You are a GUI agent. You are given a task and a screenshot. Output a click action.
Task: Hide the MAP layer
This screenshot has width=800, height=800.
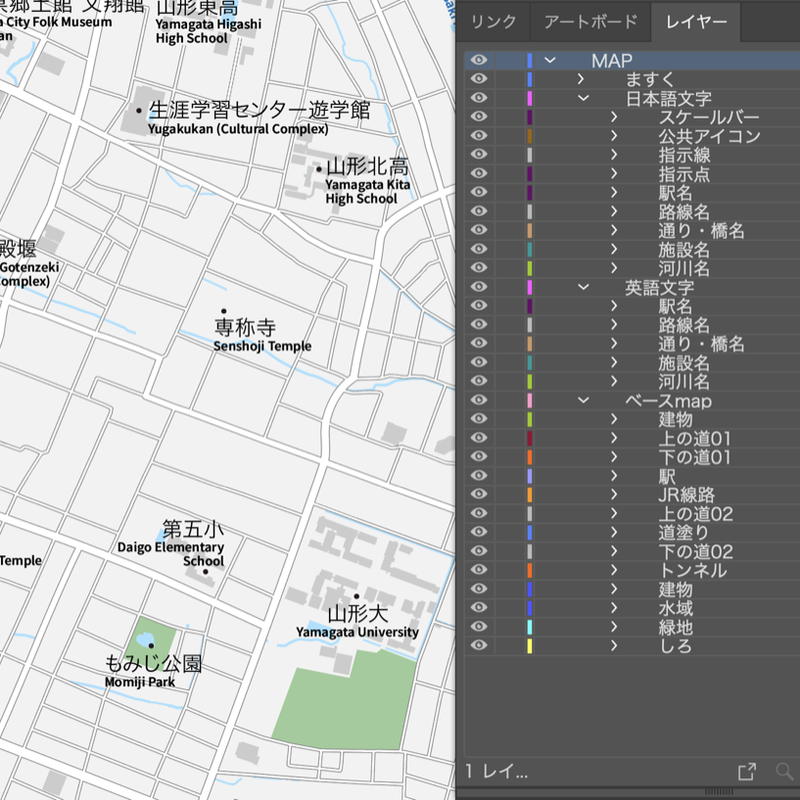click(x=478, y=60)
